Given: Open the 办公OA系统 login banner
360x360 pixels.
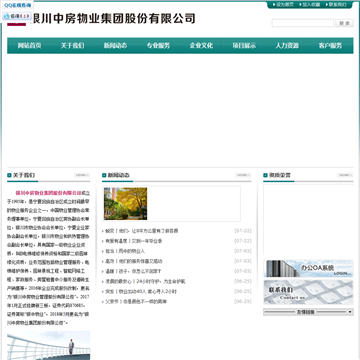Looking at the screenshot, I should coord(308,269).
